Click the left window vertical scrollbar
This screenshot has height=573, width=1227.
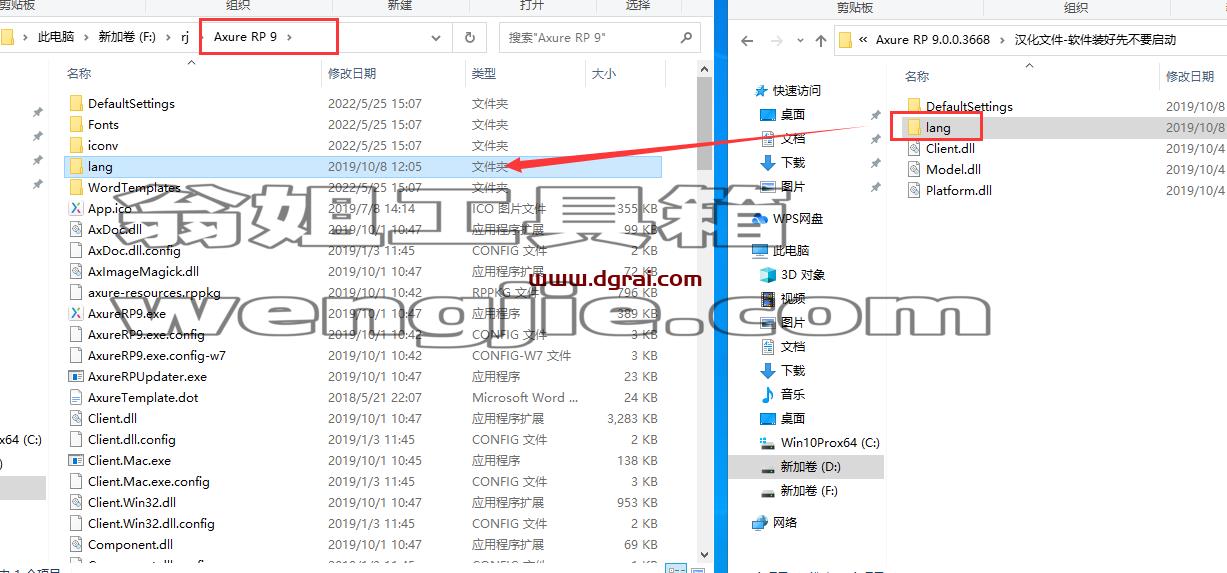[x=704, y=125]
